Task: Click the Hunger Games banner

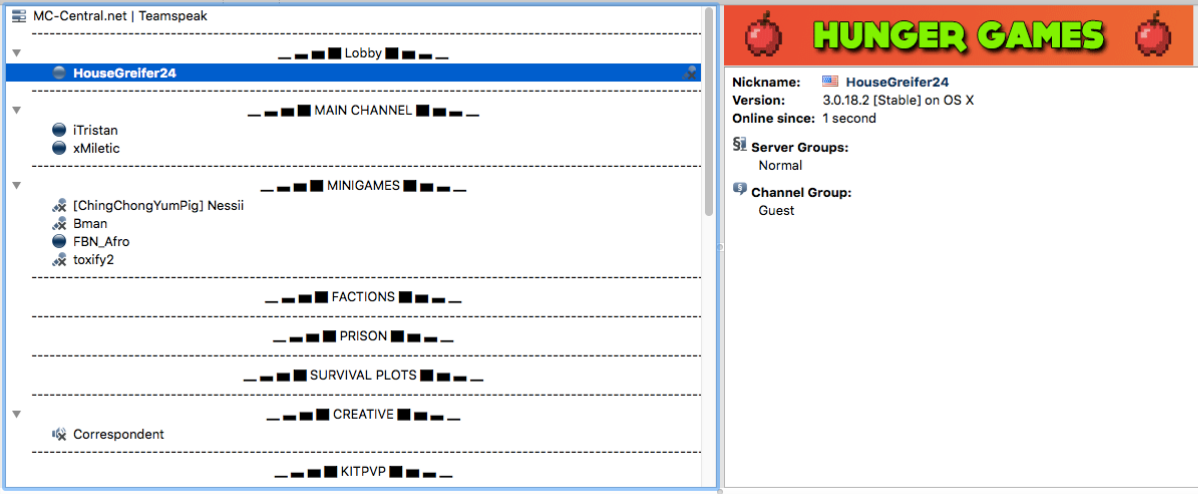Action: tap(960, 36)
